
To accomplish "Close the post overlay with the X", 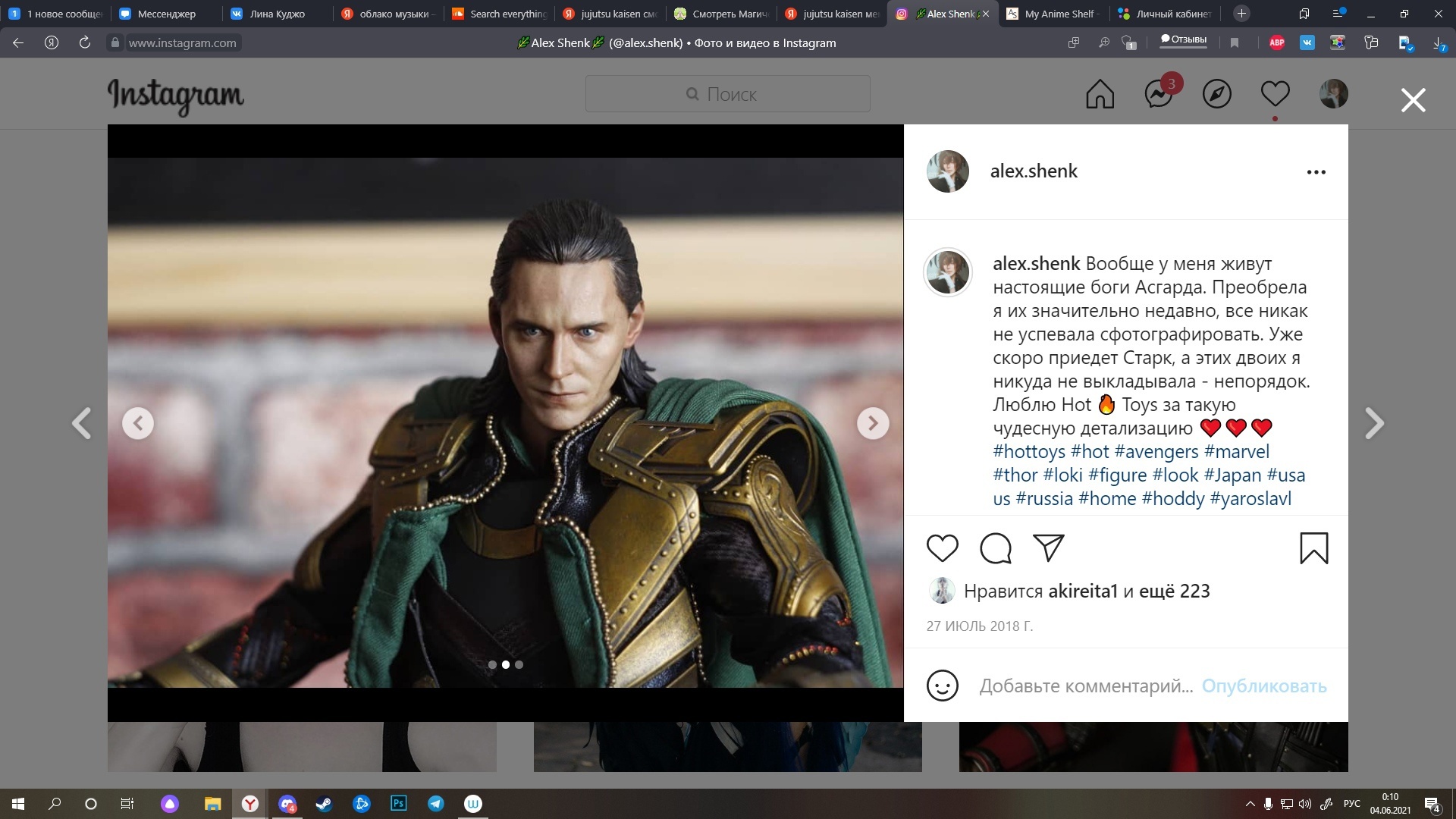I will pos(1414,100).
